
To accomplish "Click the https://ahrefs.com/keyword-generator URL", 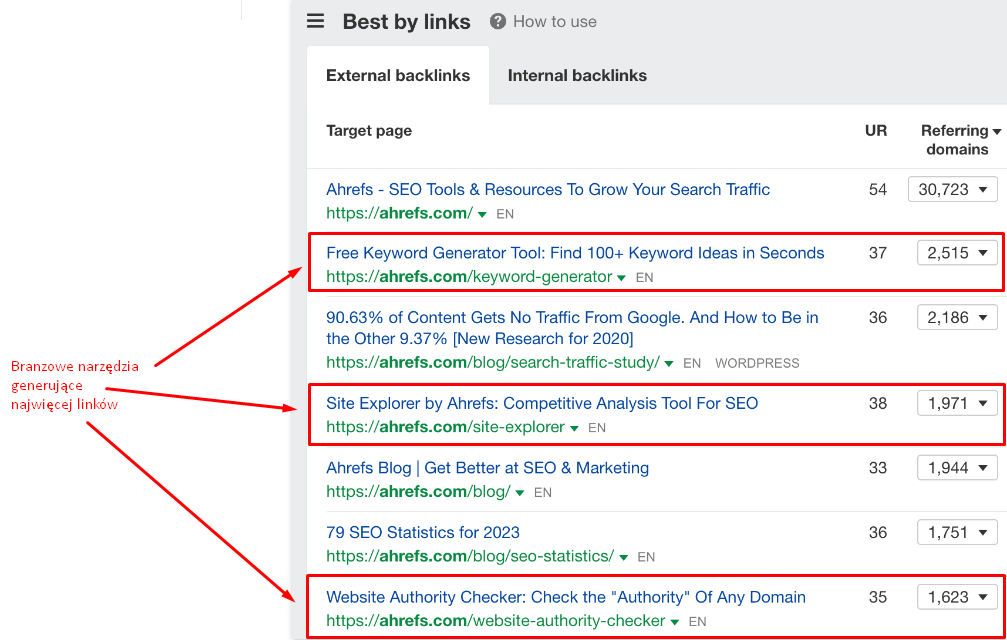I will (469, 277).
